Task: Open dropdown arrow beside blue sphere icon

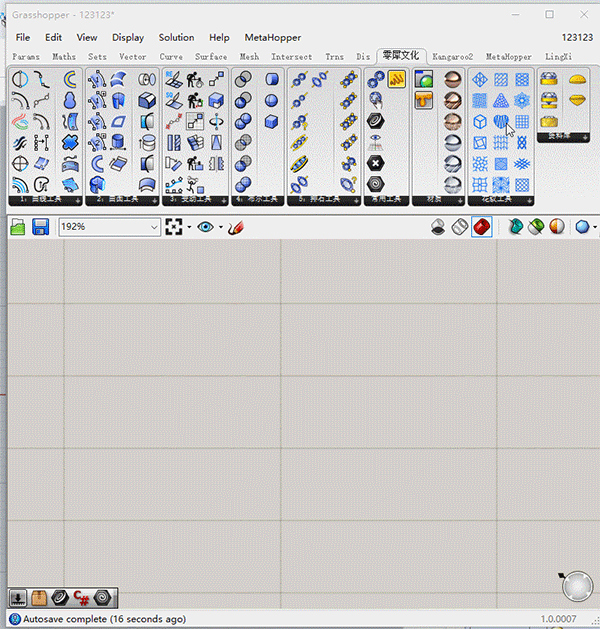Action: click(595, 227)
